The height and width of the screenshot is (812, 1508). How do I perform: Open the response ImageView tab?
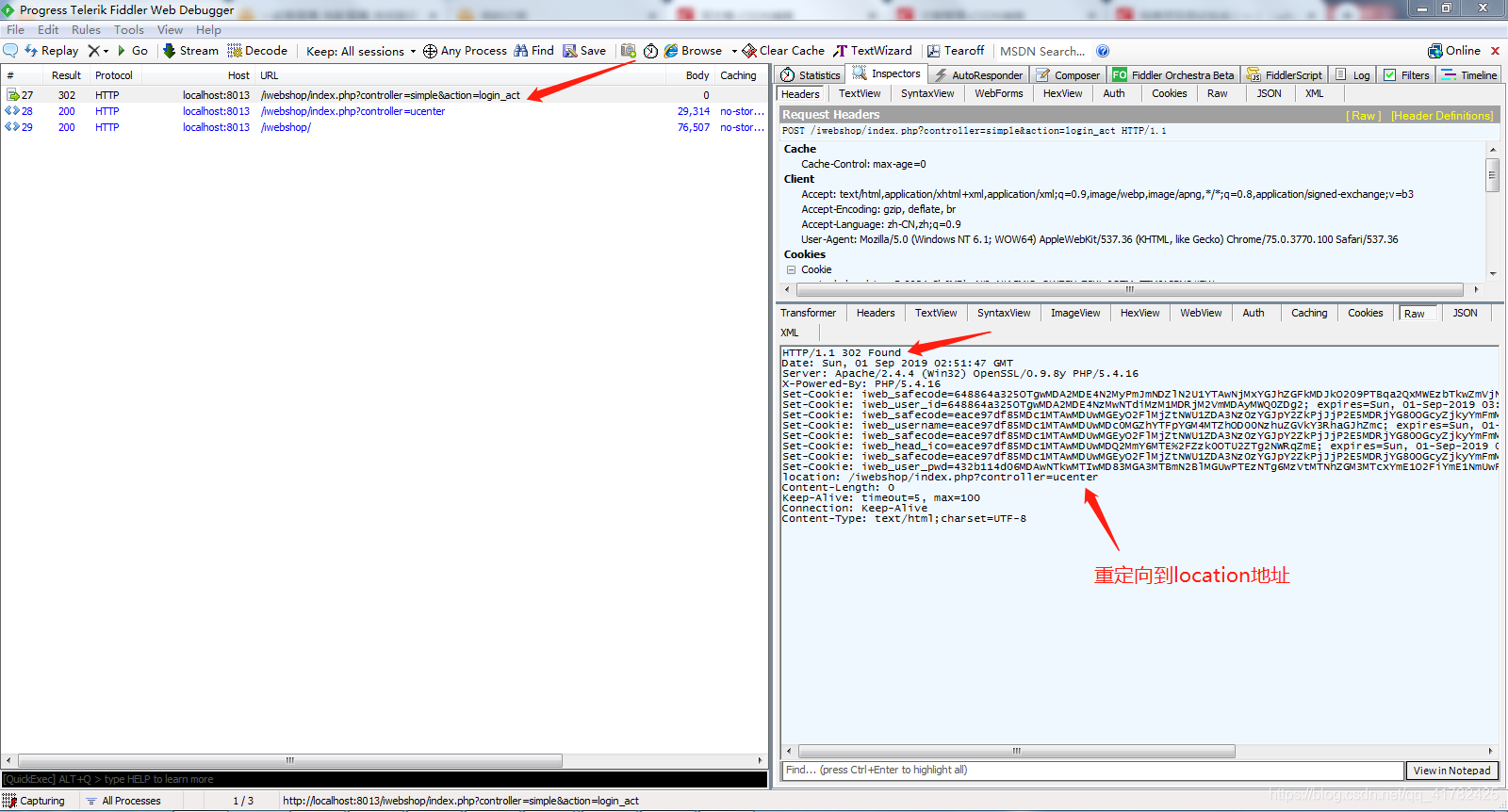pyautogui.click(x=1075, y=313)
